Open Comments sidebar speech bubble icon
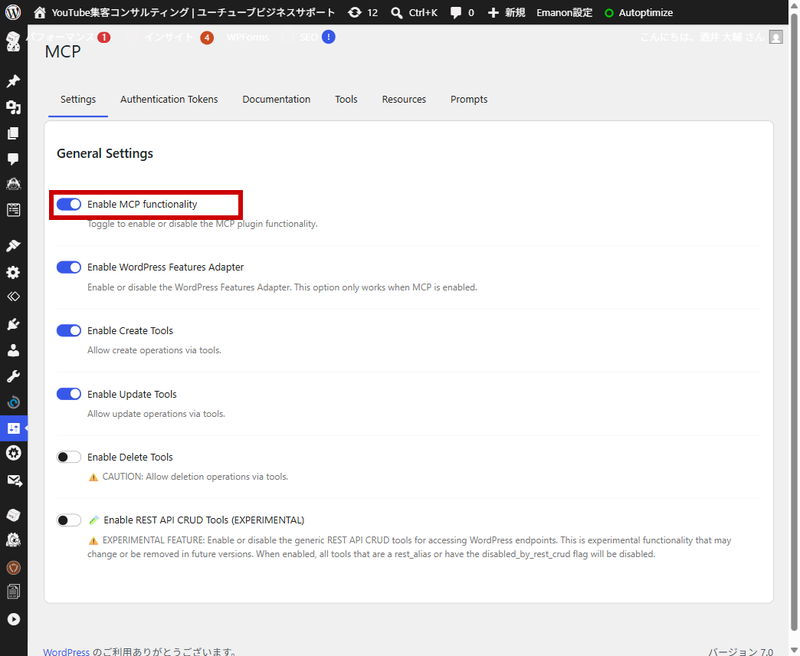The height and width of the screenshot is (656, 800). coord(13,159)
